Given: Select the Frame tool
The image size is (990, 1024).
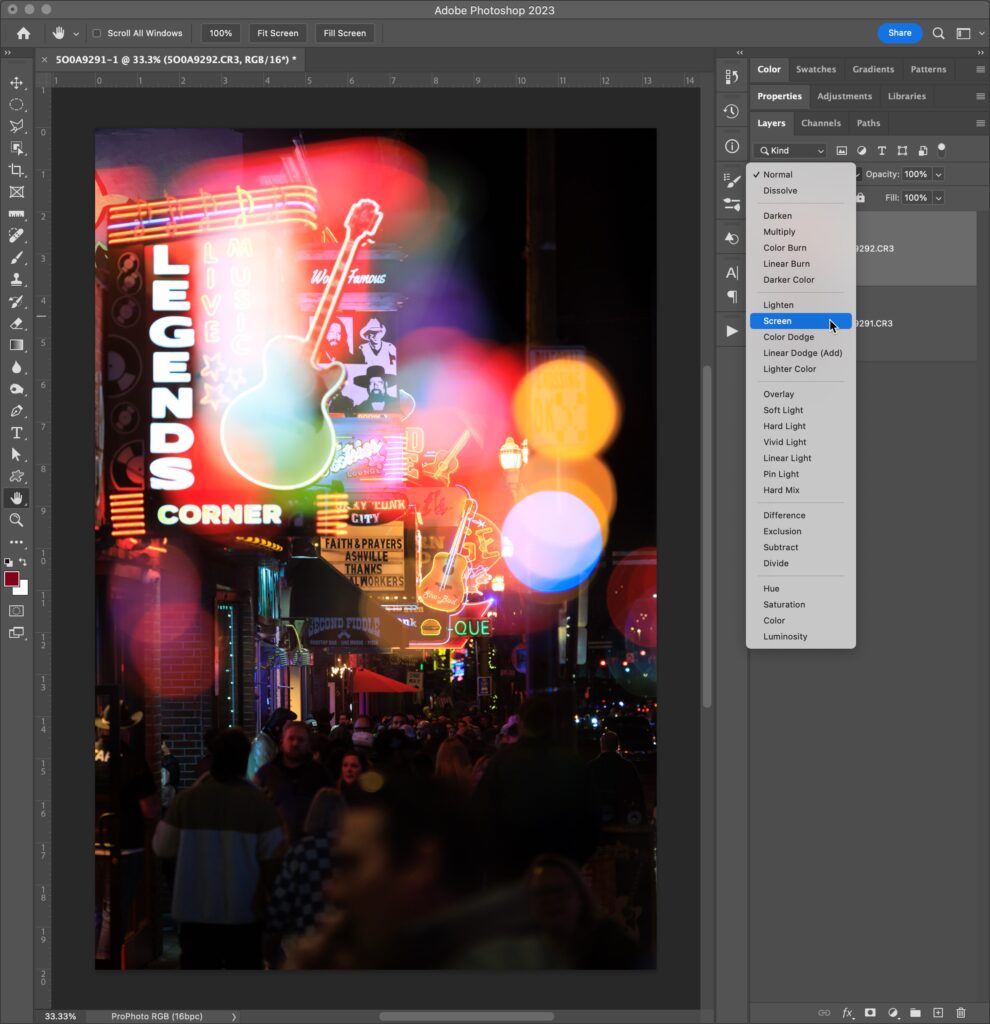Looking at the screenshot, I should [16, 192].
